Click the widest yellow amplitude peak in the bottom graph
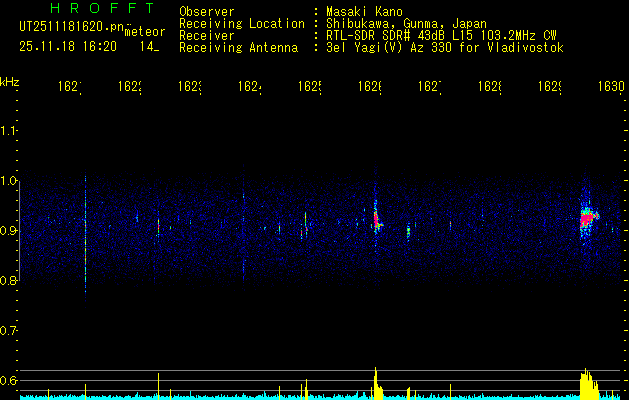Viewport: 629px width, 400px height. [x=589, y=384]
